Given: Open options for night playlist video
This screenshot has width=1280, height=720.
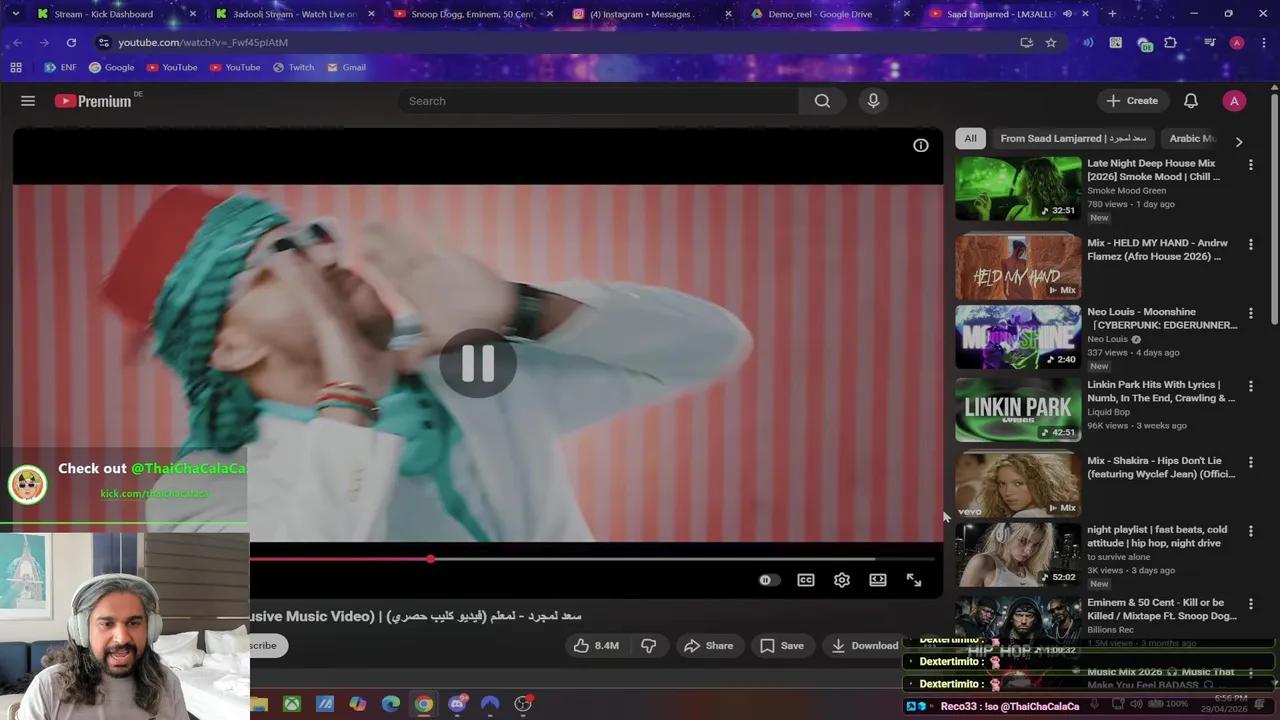Looking at the screenshot, I should point(1250,531).
